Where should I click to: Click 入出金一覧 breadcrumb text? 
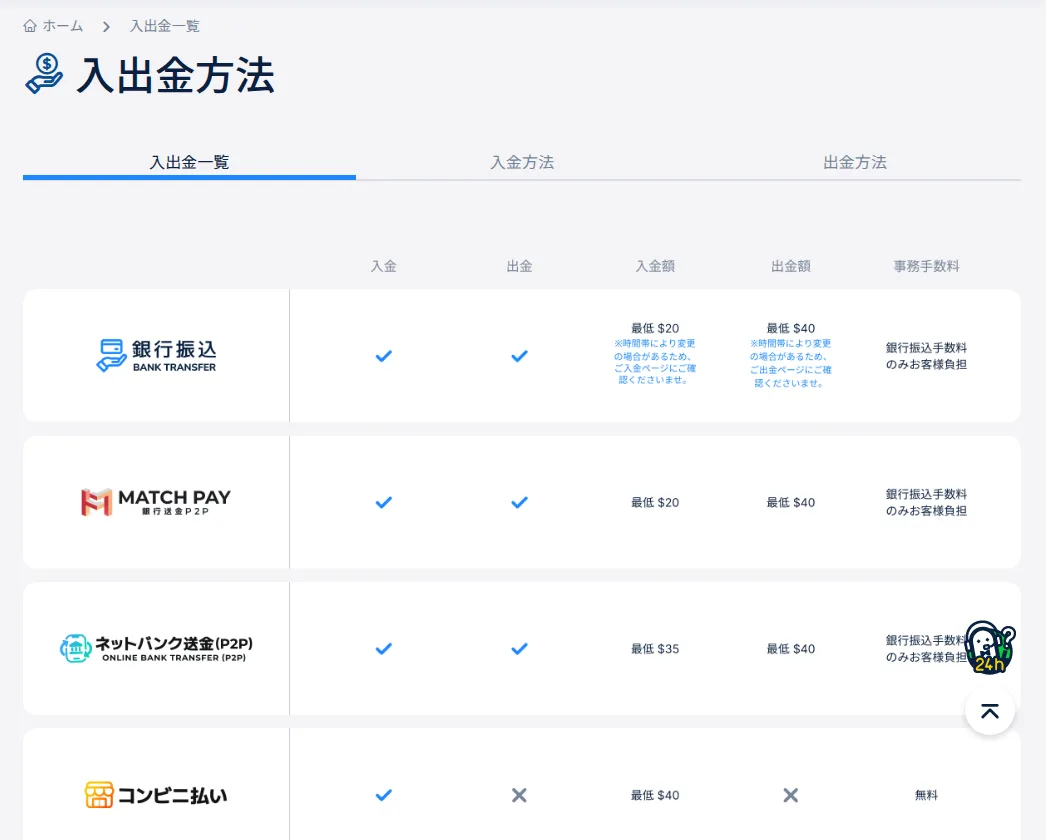[x=165, y=26]
